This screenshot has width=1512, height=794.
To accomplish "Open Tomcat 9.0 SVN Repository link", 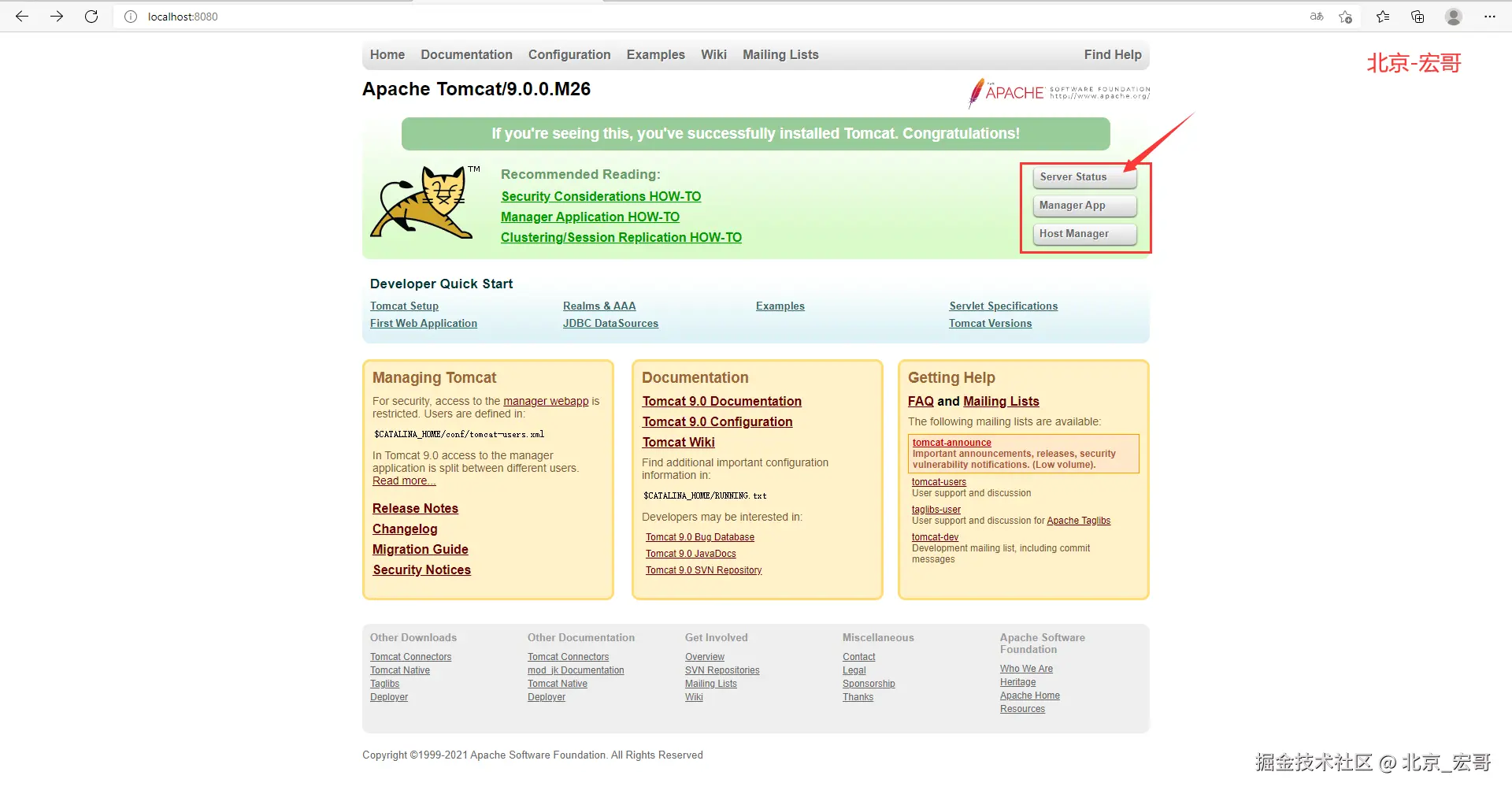I will (704, 570).
